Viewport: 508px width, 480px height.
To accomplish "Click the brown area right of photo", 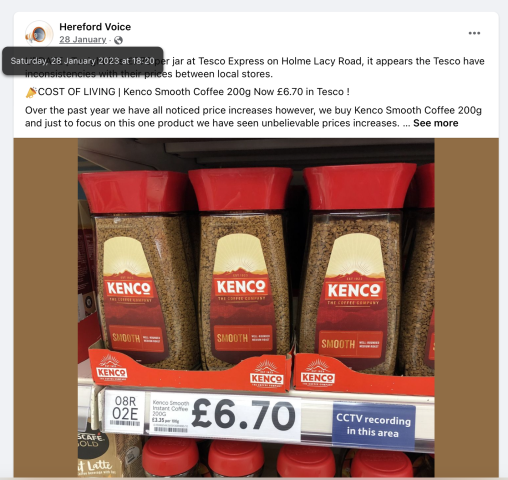I will click(x=466, y=307).
